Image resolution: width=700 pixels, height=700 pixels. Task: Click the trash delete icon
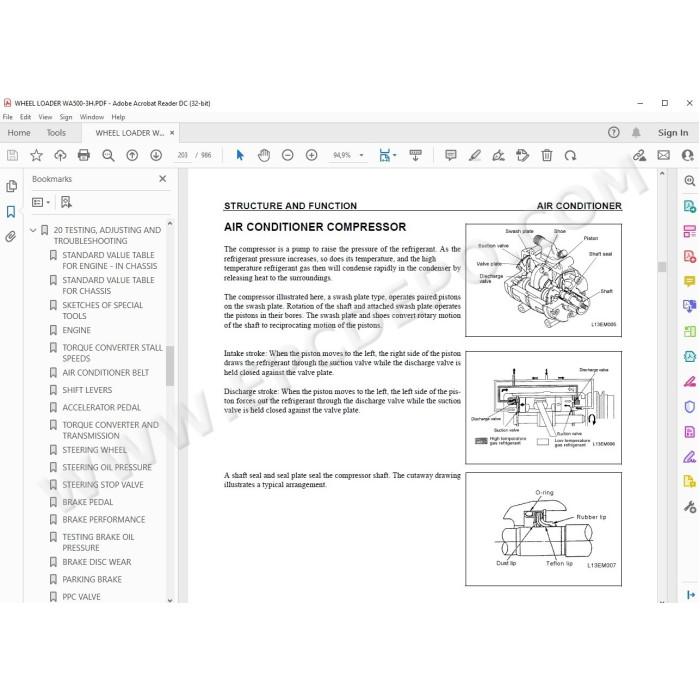(x=546, y=155)
